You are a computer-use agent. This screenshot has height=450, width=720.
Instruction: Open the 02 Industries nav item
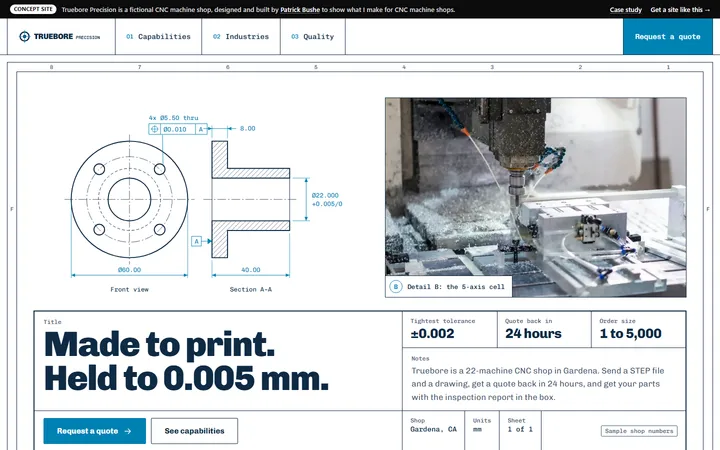[x=241, y=36]
